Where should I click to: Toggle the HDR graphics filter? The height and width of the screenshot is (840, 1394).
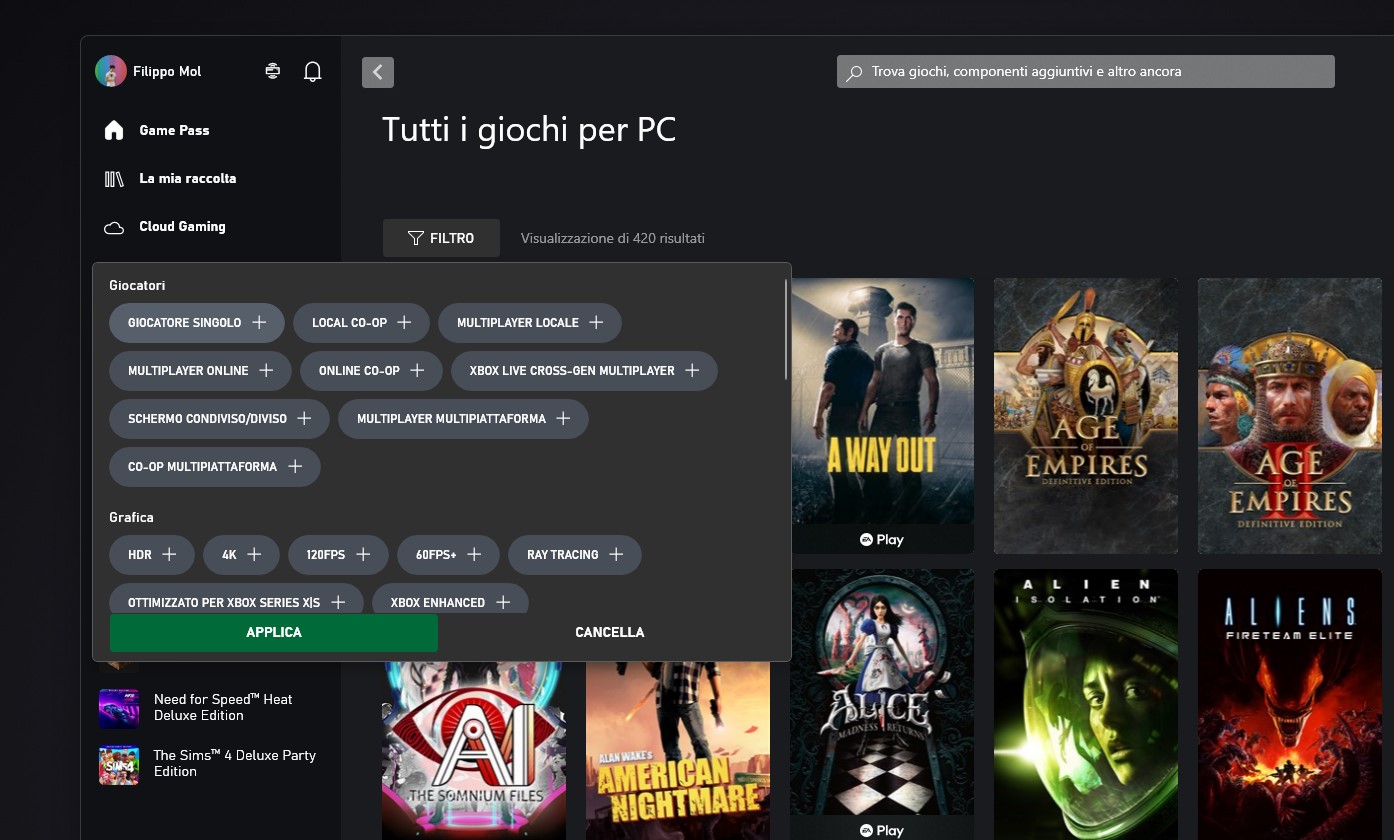pos(152,555)
